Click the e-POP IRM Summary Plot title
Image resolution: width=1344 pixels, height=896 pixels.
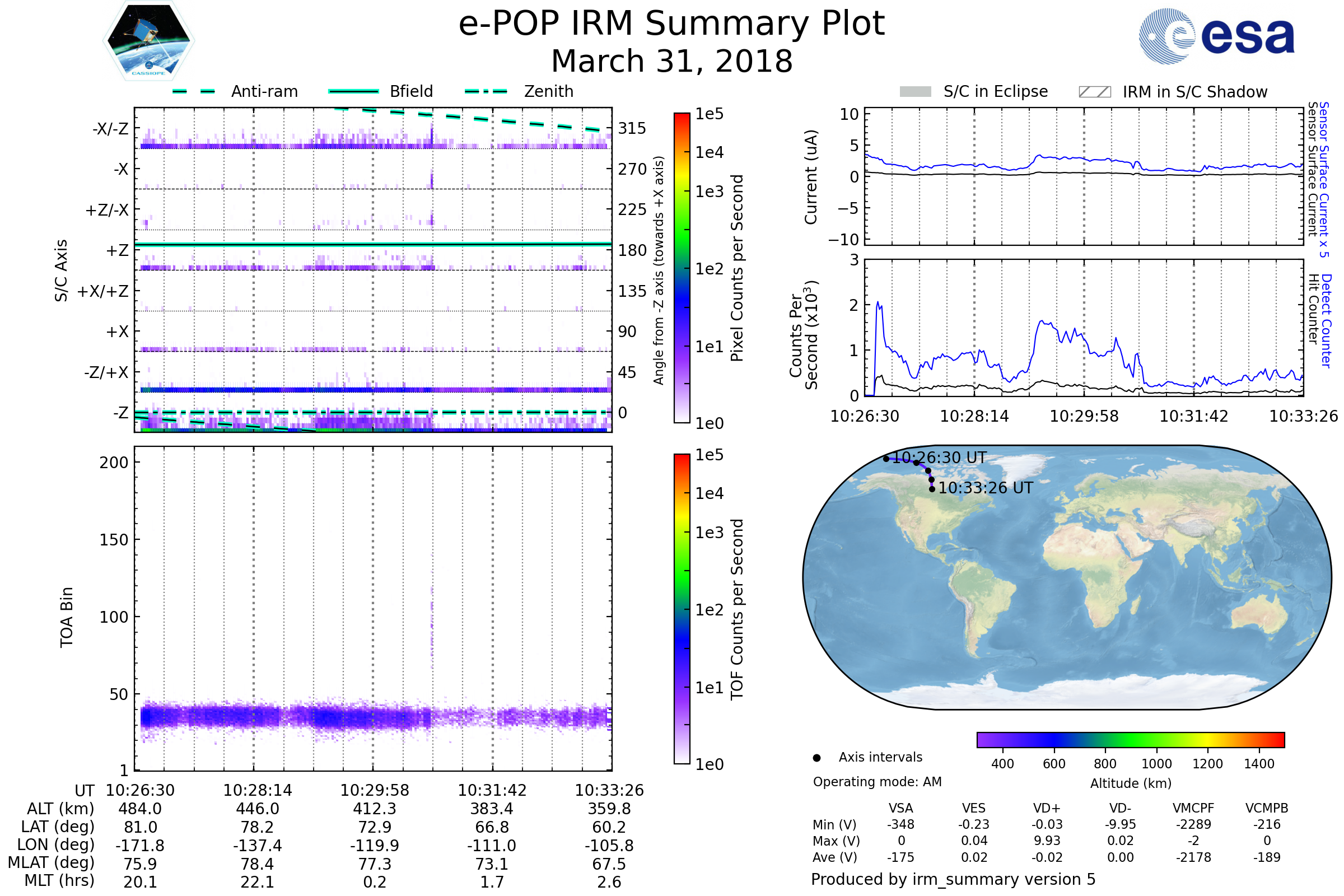pyautogui.click(x=671, y=24)
